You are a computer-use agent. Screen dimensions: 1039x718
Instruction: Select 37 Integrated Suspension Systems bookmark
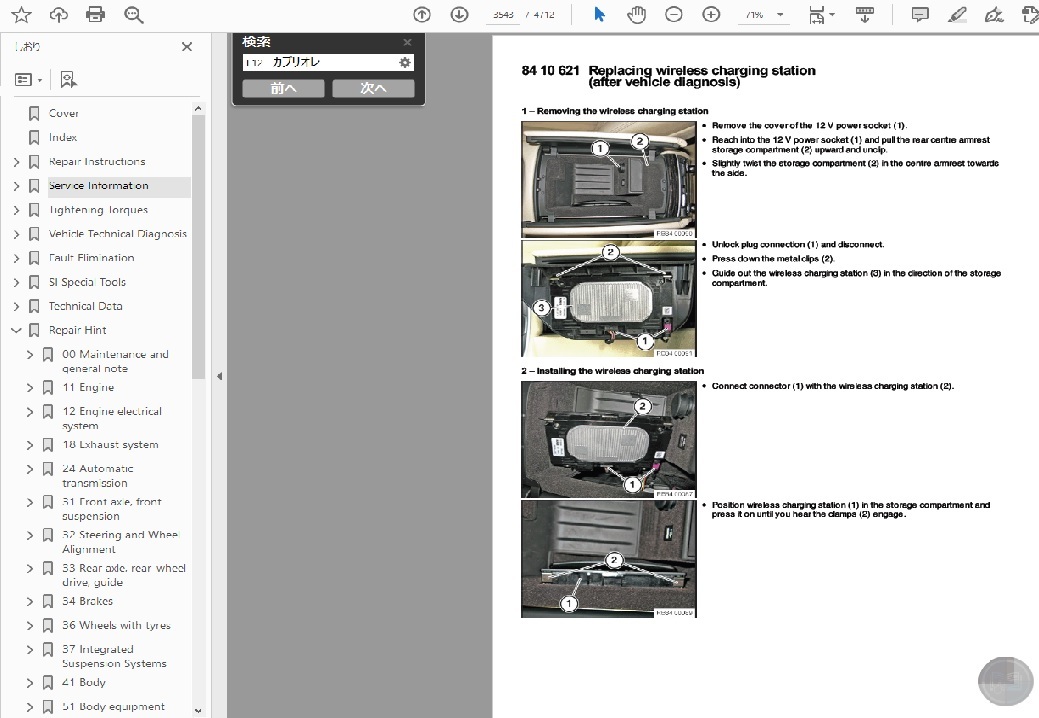pyautogui.click(x=114, y=656)
